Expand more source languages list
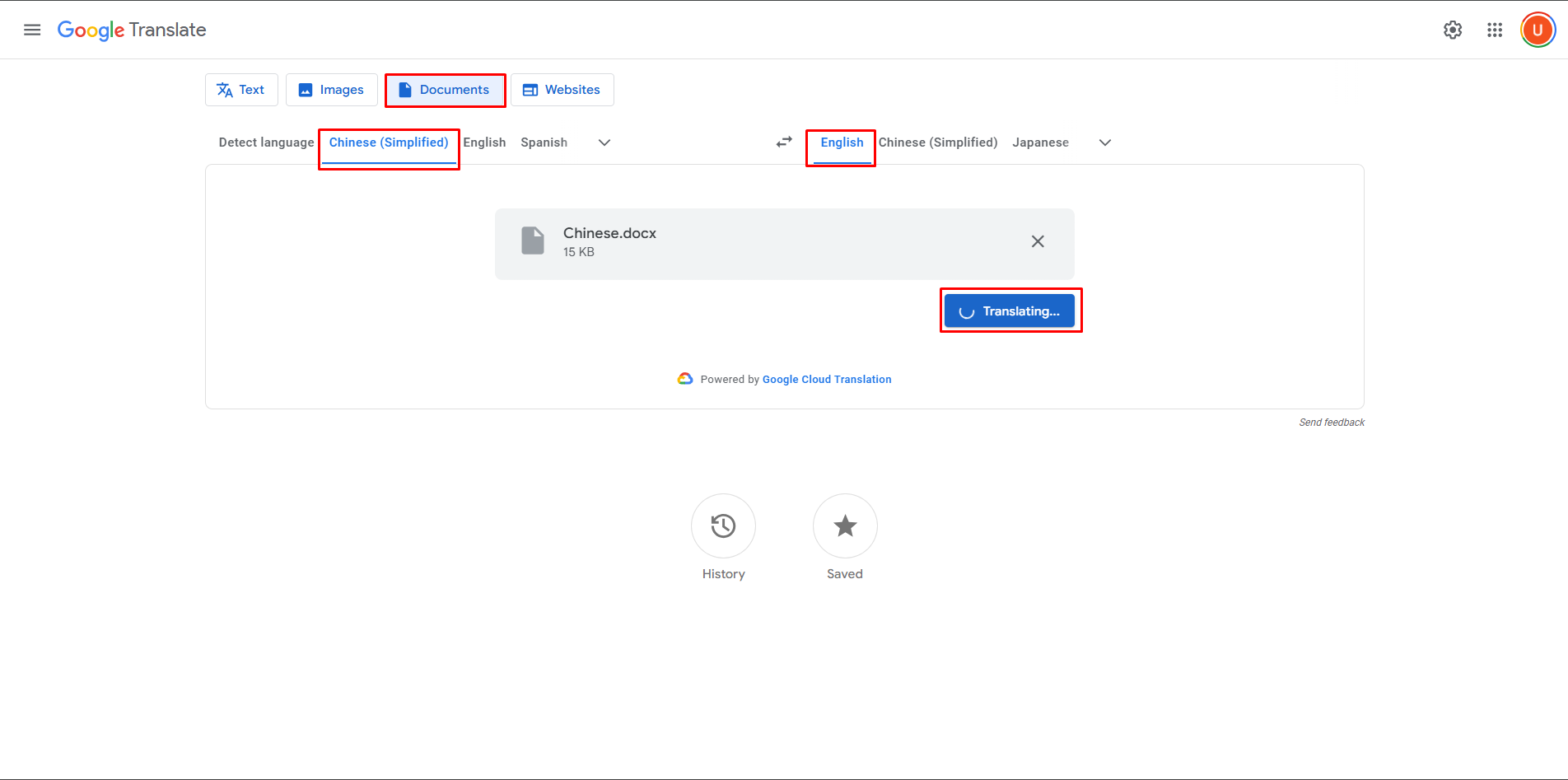The image size is (1568, 780). [x=604, y=142]
